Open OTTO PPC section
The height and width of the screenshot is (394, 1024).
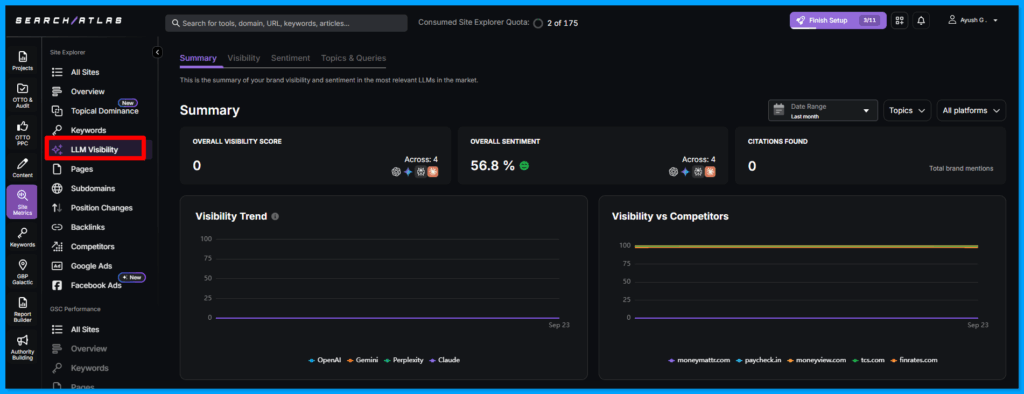coord(22,133)
